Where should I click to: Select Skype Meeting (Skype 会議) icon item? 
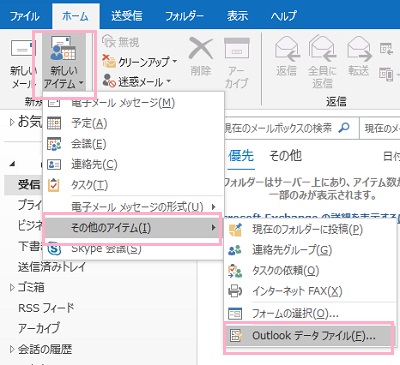(x=54, y=249)
